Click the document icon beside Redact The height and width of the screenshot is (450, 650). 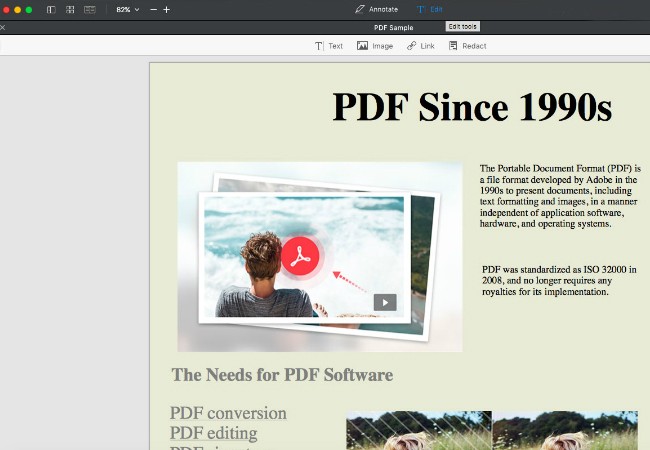453,46
